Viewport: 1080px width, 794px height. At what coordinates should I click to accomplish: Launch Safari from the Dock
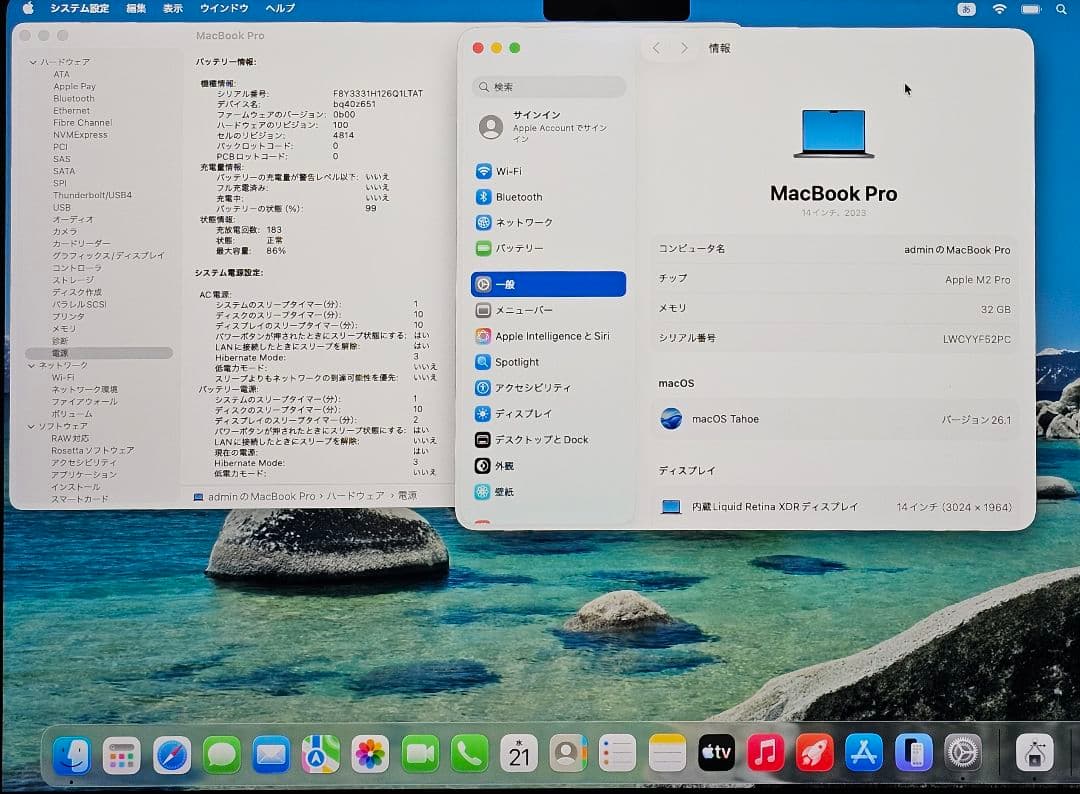click(172, 755)
